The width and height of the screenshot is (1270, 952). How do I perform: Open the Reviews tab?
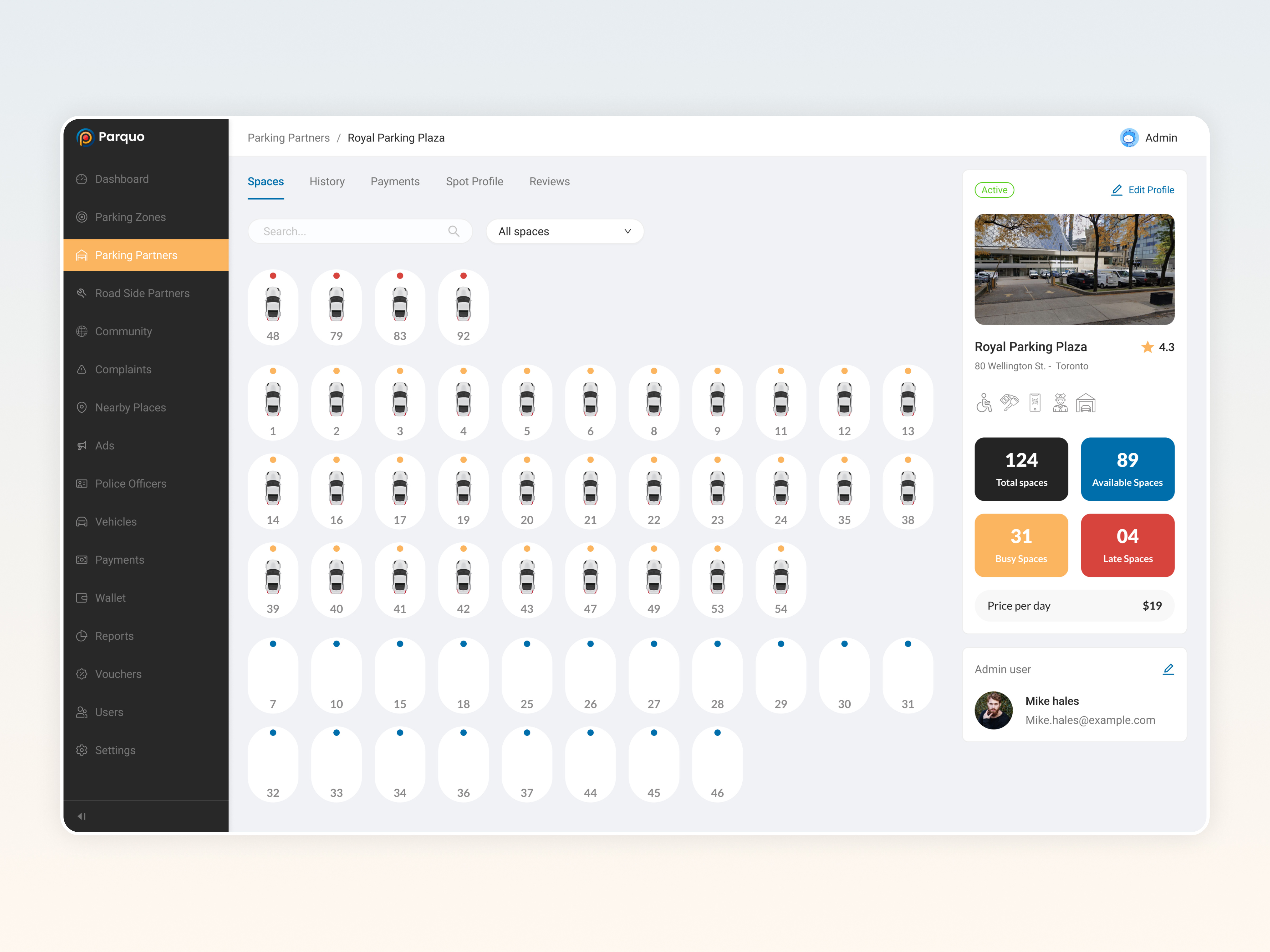(x=549, y=181)
